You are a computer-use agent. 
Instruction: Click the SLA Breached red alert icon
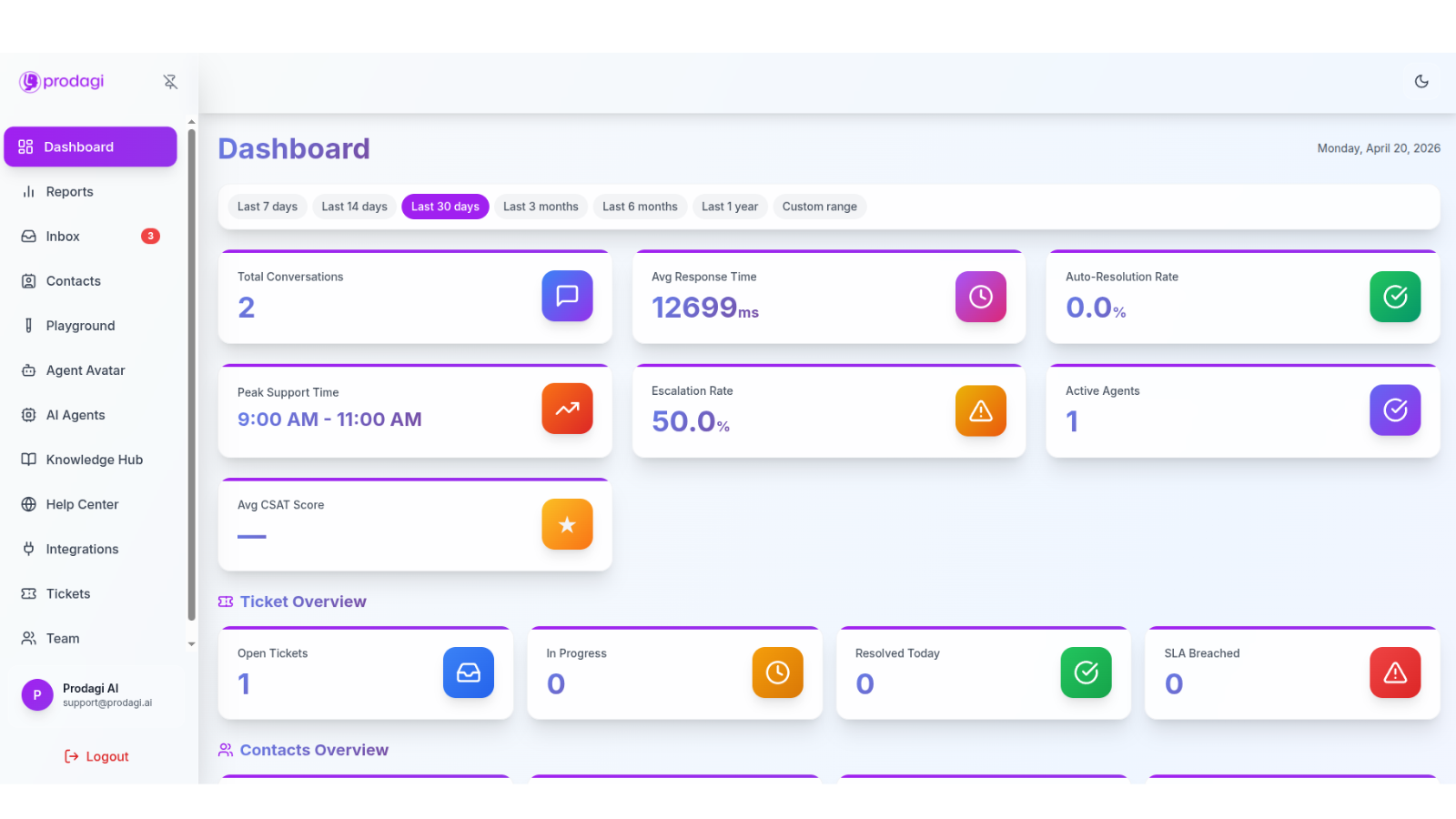(1395, 672)
